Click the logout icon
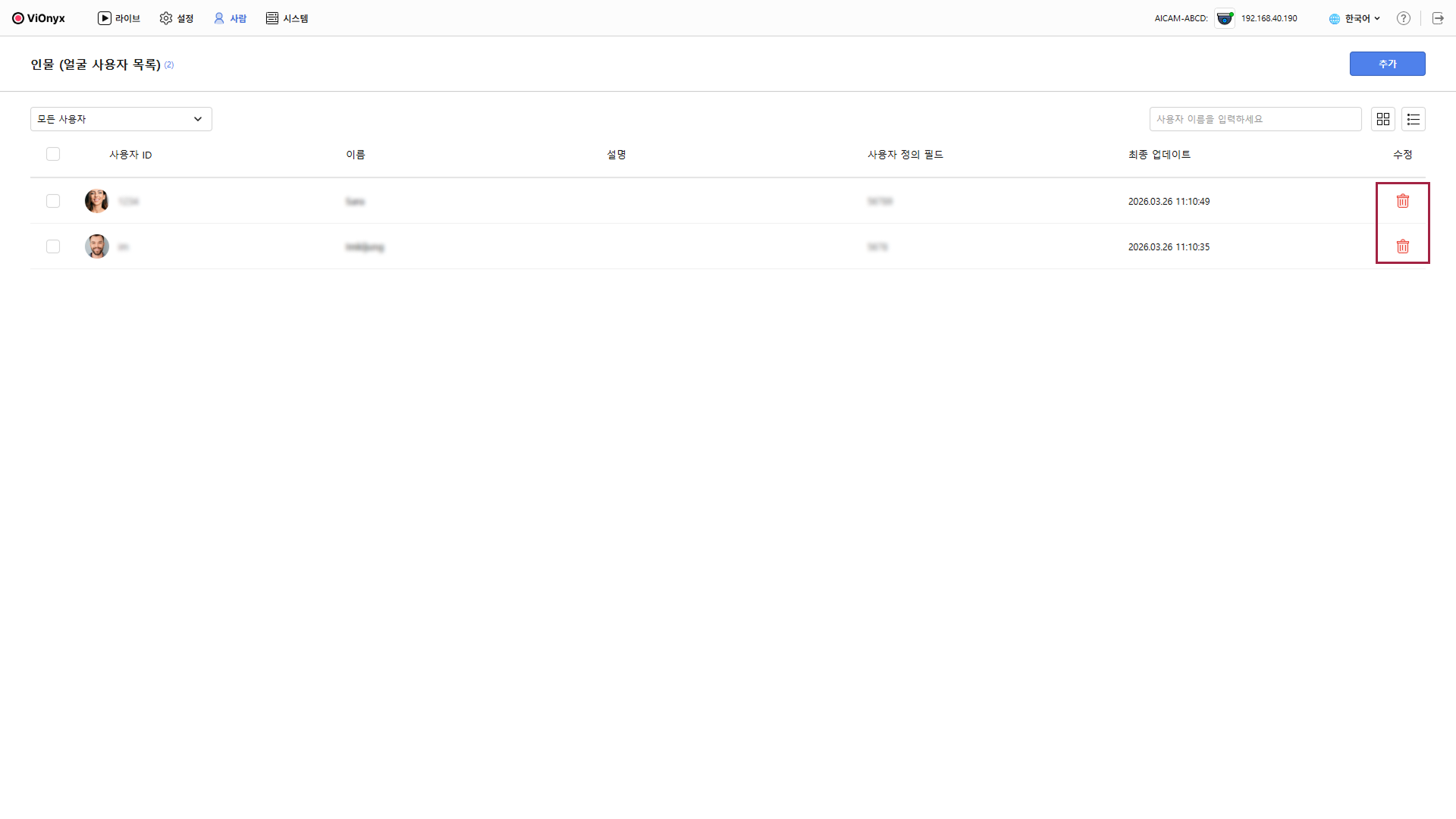This screenshot has width=1456, height=819. tap(1437, 18)
